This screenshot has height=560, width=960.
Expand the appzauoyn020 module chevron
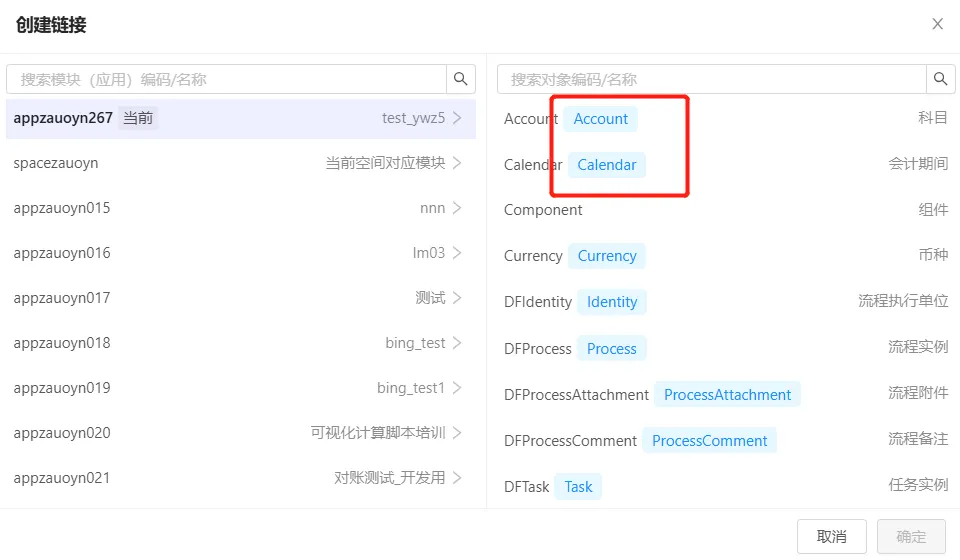pyautogui.click(x=457, y=433)
